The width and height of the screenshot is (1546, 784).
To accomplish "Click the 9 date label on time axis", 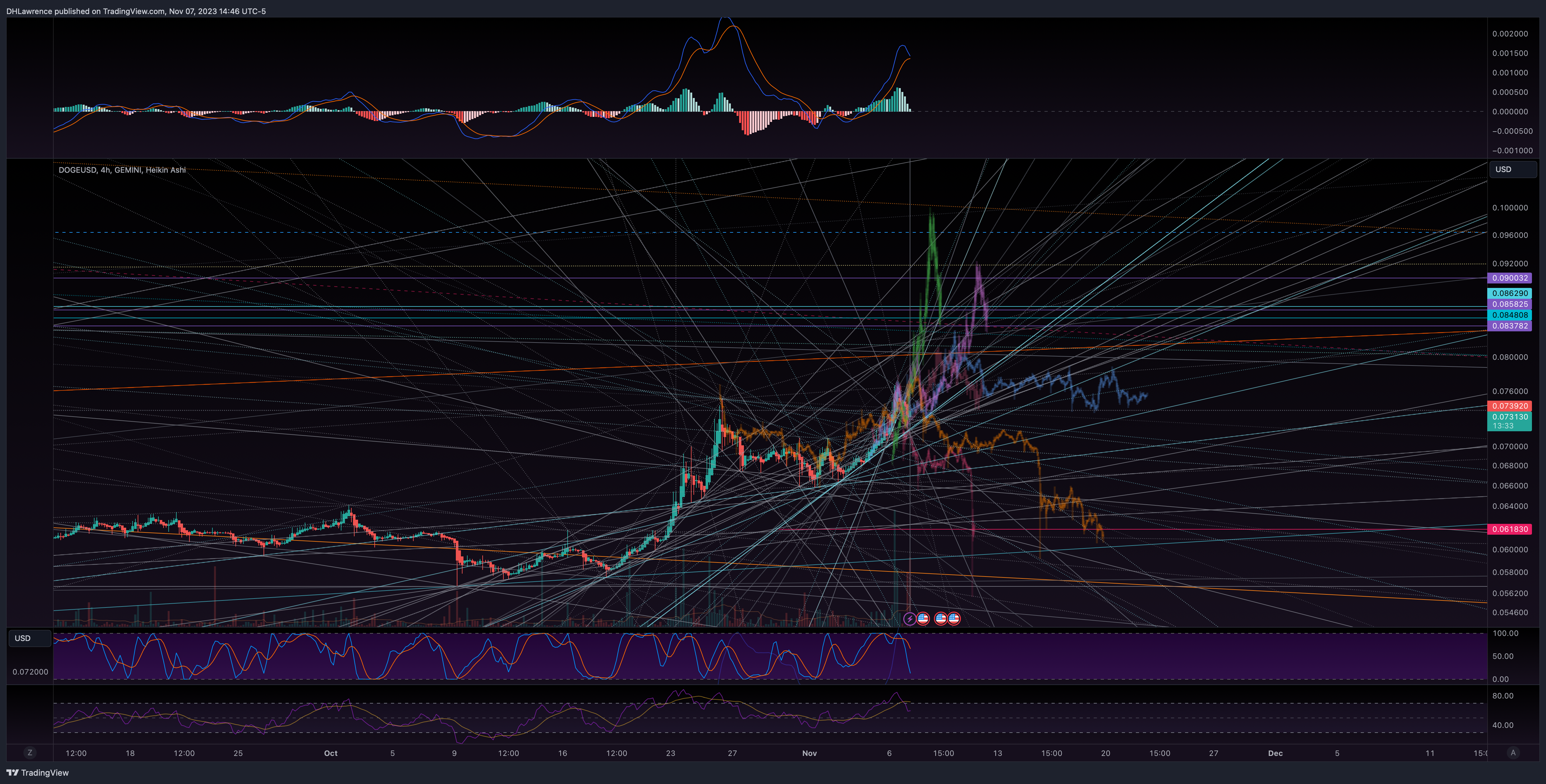I will coord(454,753).
